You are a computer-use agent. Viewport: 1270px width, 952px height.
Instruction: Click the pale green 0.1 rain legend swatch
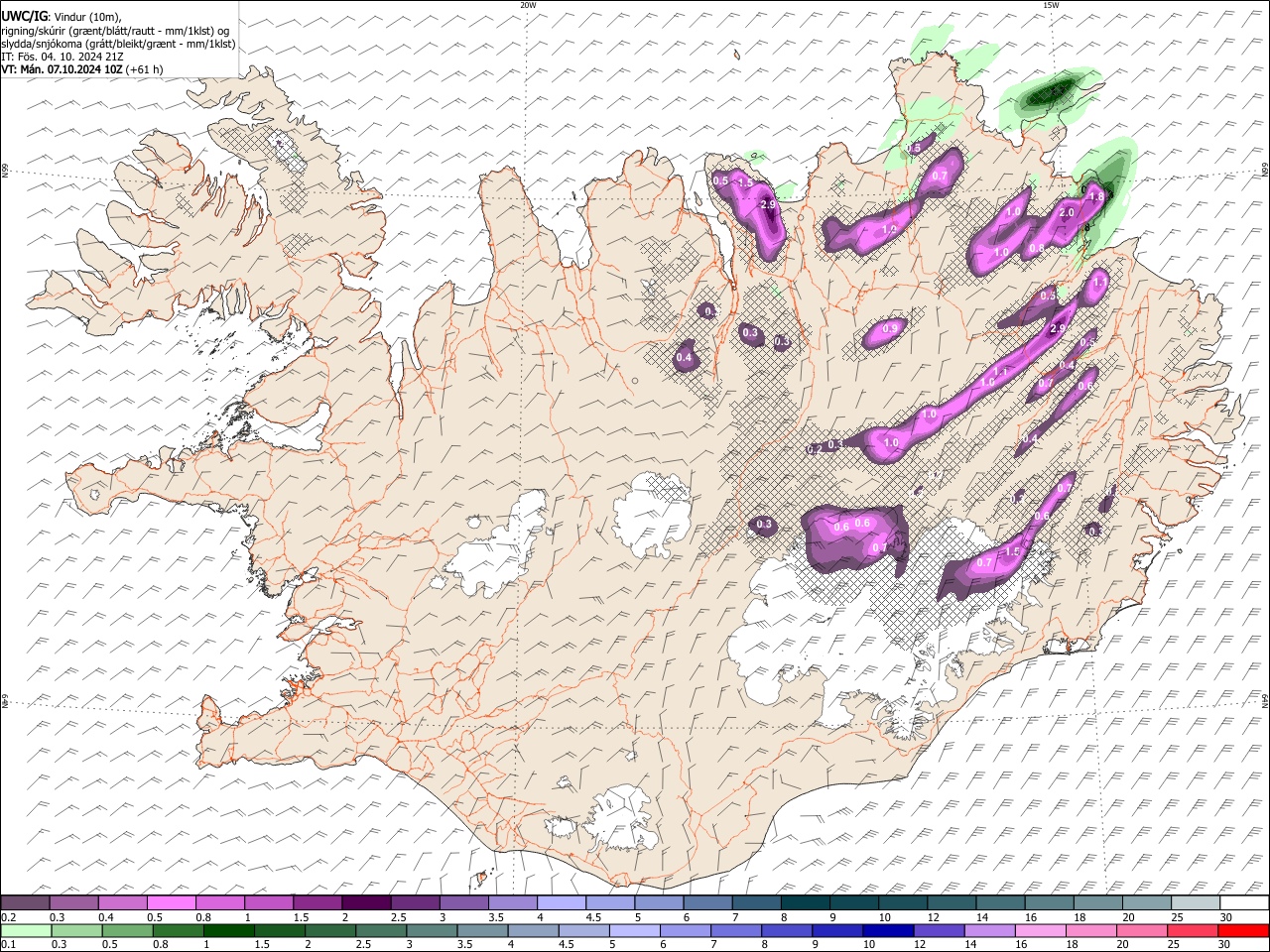(x=26, y=930)
